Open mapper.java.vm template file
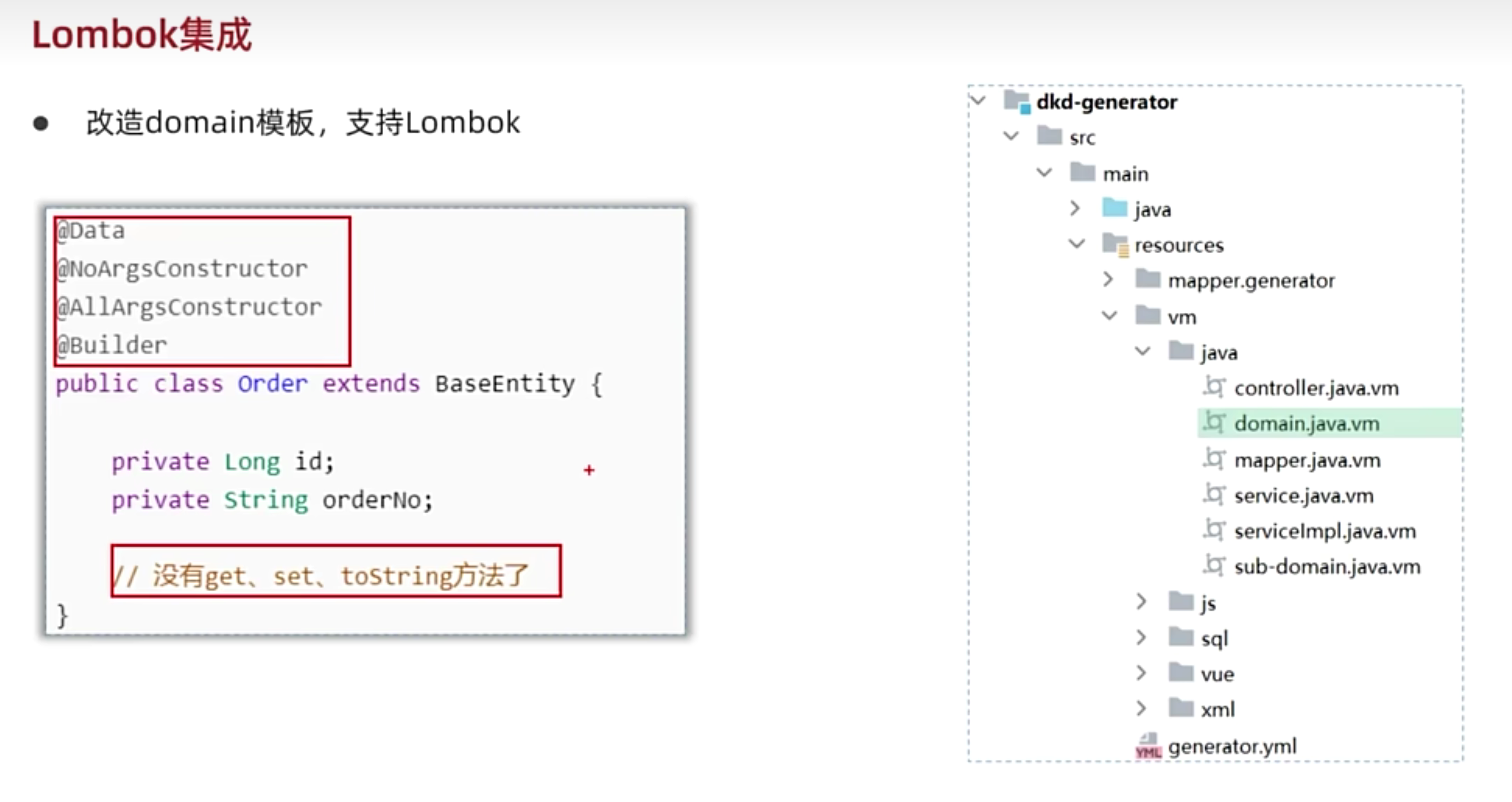Screen dimensions: 1512x802 coord(1307,460)
